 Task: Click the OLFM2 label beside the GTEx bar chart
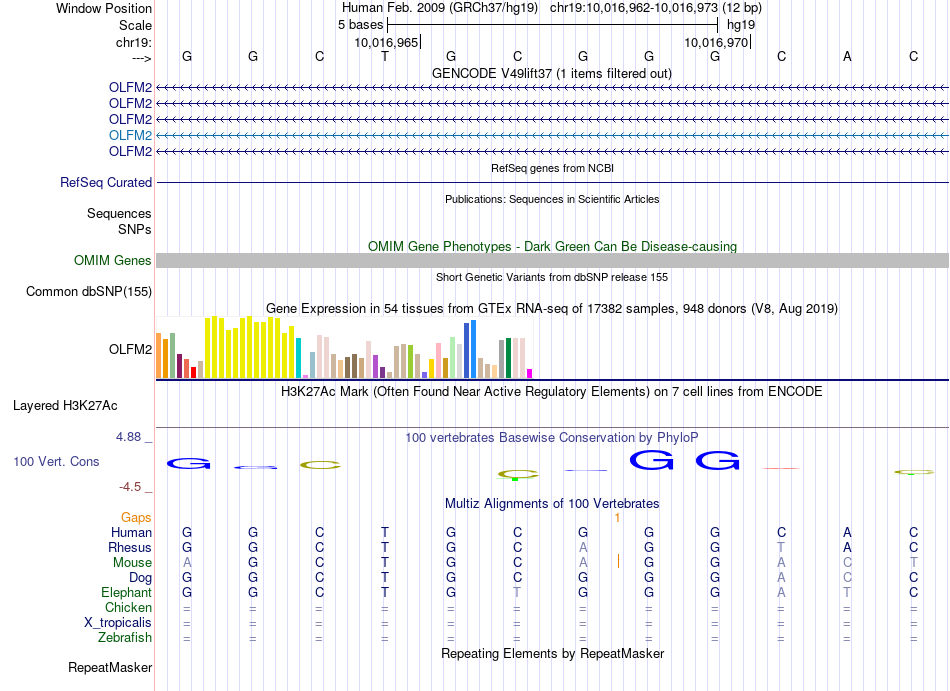tap(130, 349)
